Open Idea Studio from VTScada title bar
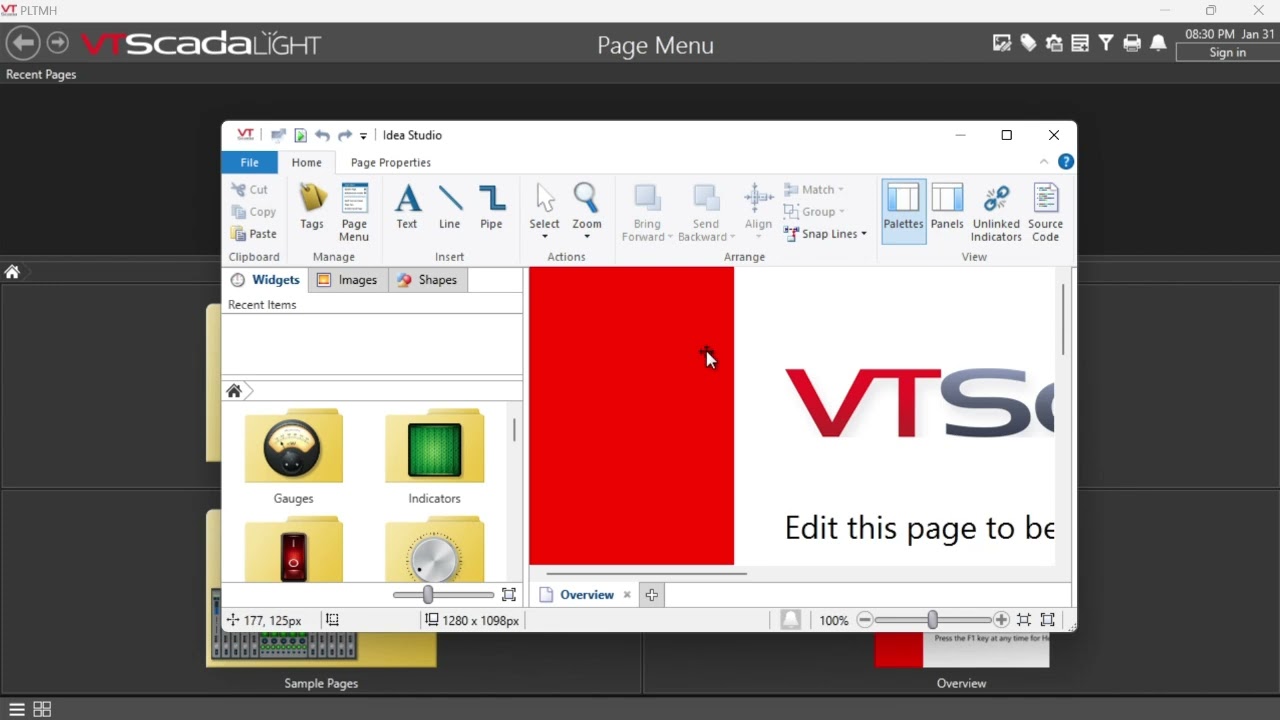 pyautogui.click(x=1002, y=43)
